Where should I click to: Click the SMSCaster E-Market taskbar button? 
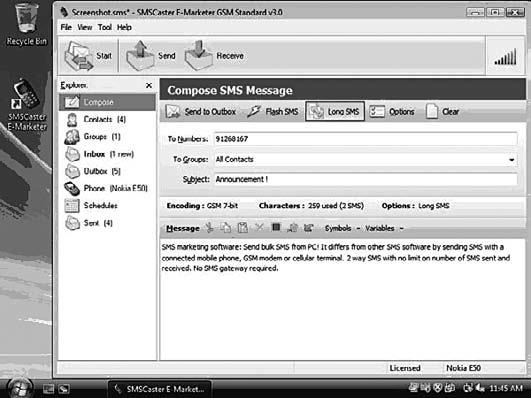160,389
